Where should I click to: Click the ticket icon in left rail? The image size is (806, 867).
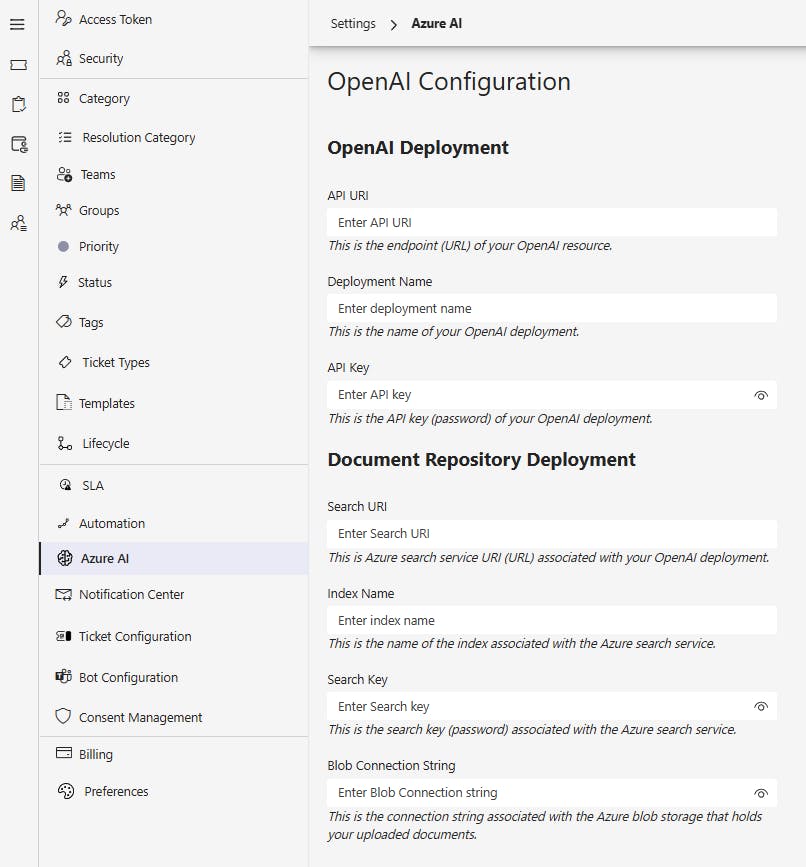coord(18,65)
